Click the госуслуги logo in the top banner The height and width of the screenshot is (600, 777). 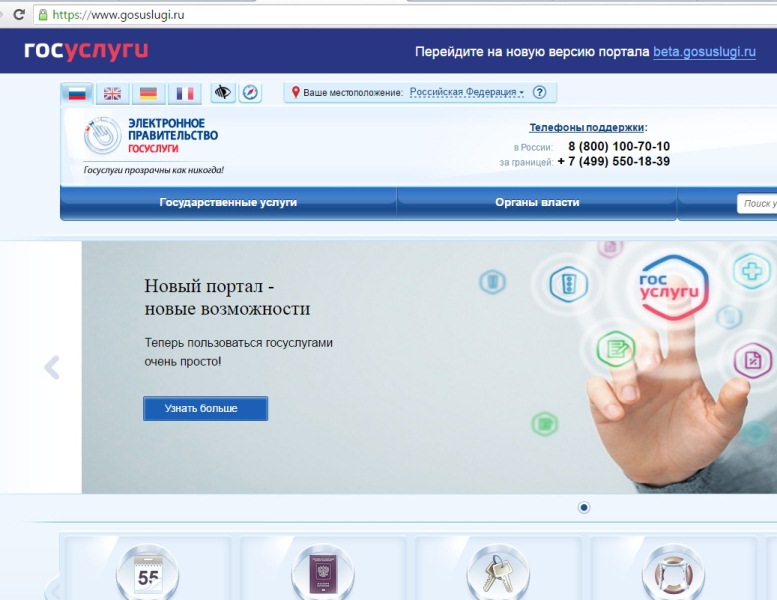pos(86,51)
